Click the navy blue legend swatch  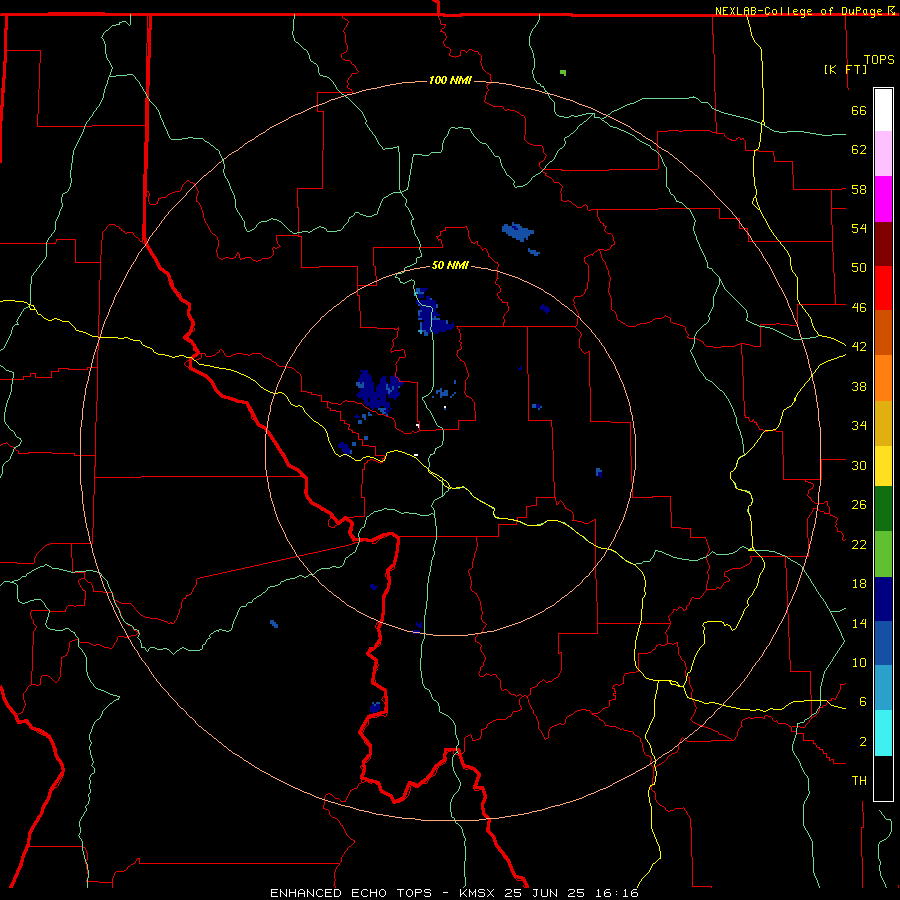pos(883,599)
